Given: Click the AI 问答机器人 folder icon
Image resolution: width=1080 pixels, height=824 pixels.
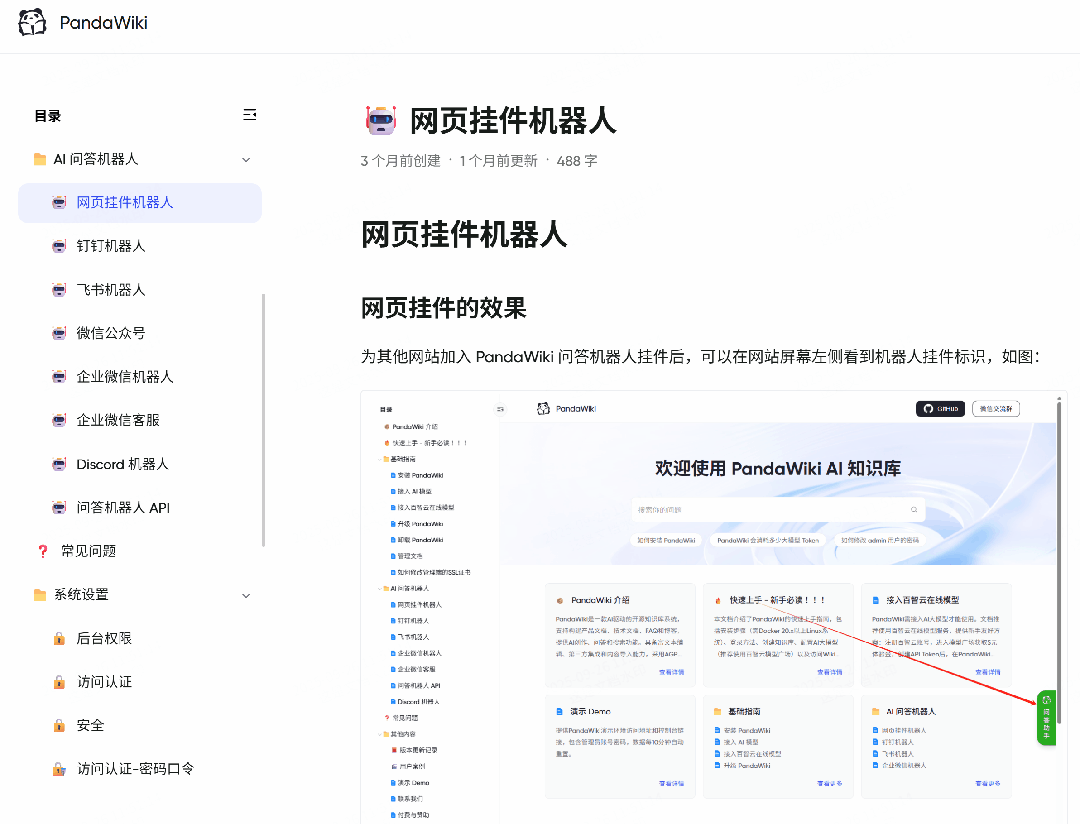Looking at the screenshot, I should pos(40,160).
